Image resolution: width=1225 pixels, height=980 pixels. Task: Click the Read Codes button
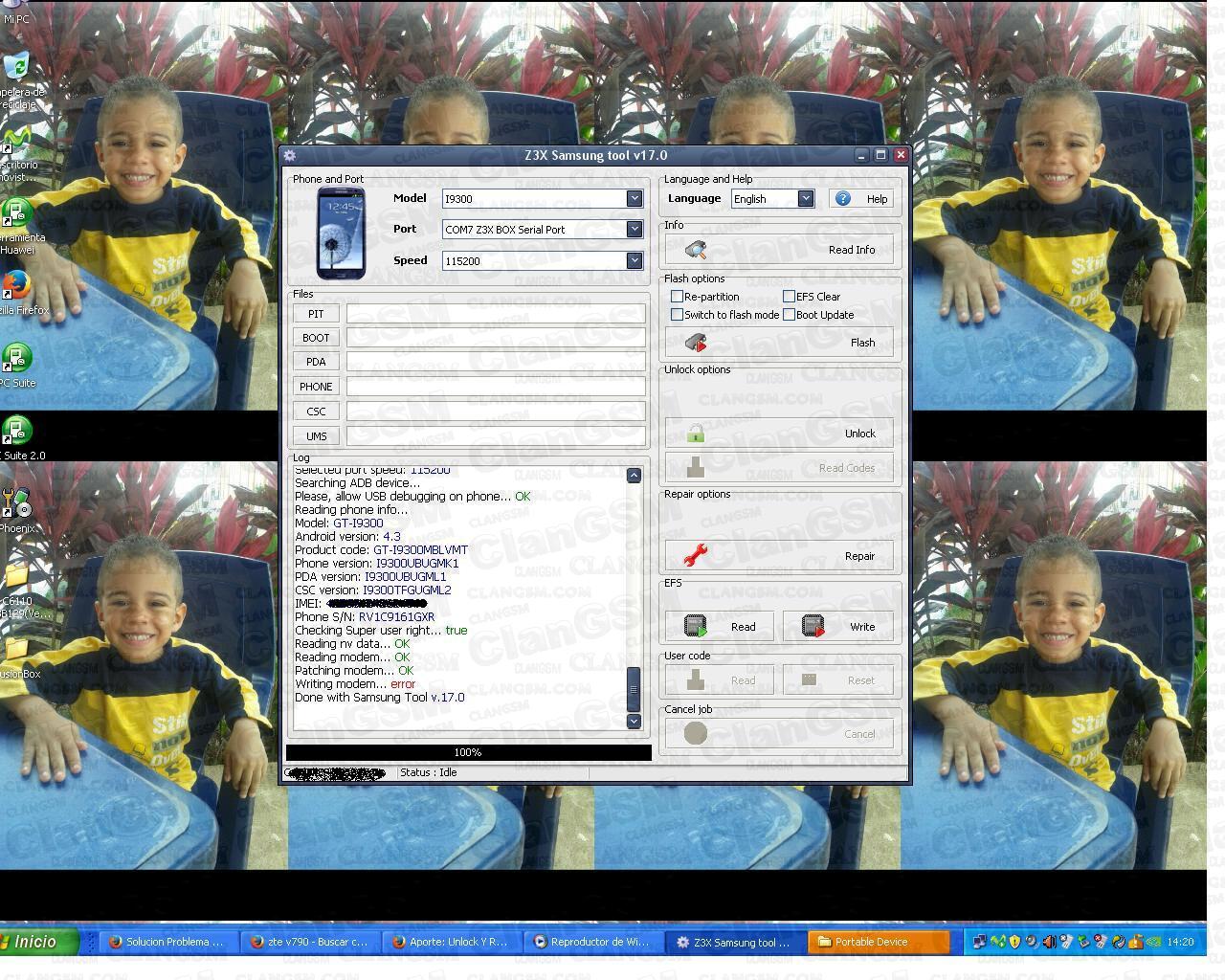[779, 468]
